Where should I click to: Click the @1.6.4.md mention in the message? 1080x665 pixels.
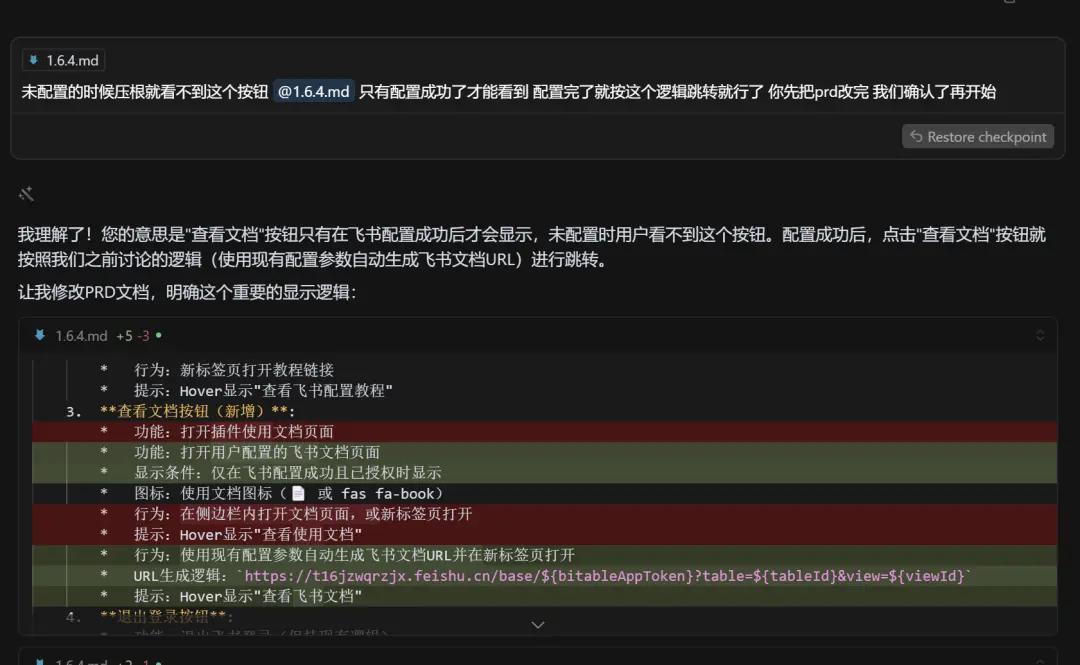[313, 92]
